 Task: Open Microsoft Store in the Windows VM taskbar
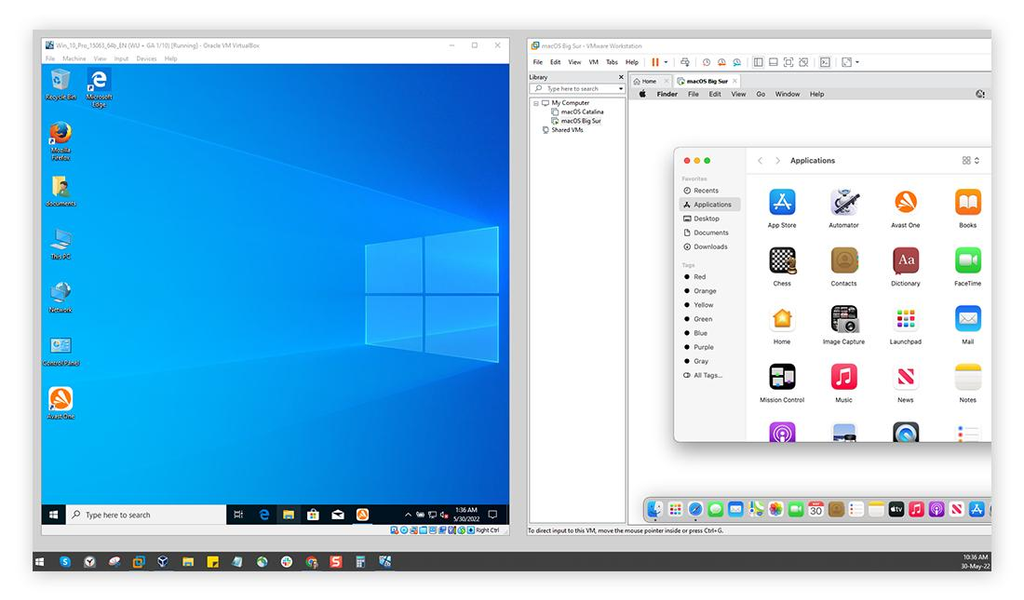tap(313, 514)
